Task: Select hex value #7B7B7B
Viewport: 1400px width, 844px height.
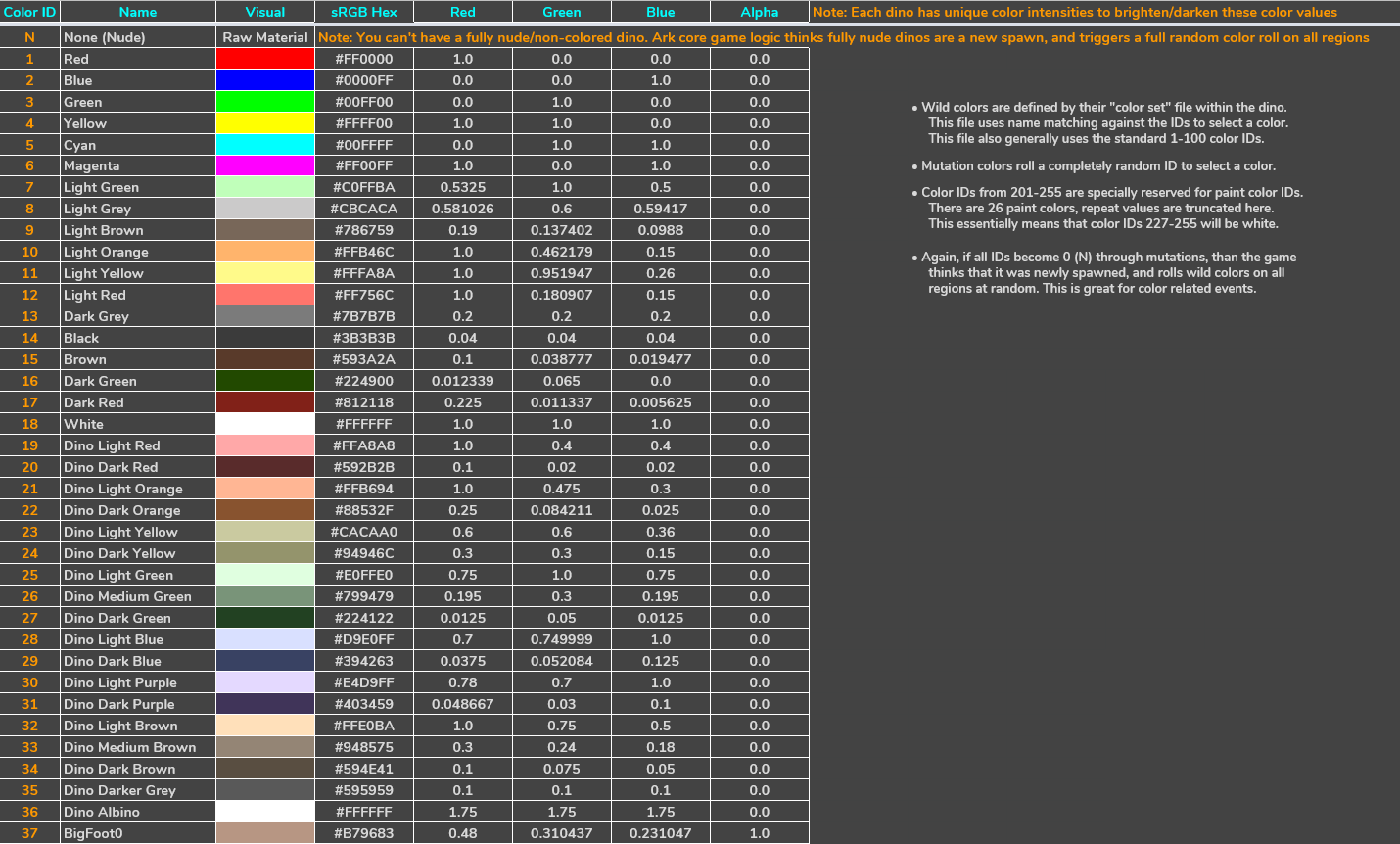Action: (x=364, y=317)
